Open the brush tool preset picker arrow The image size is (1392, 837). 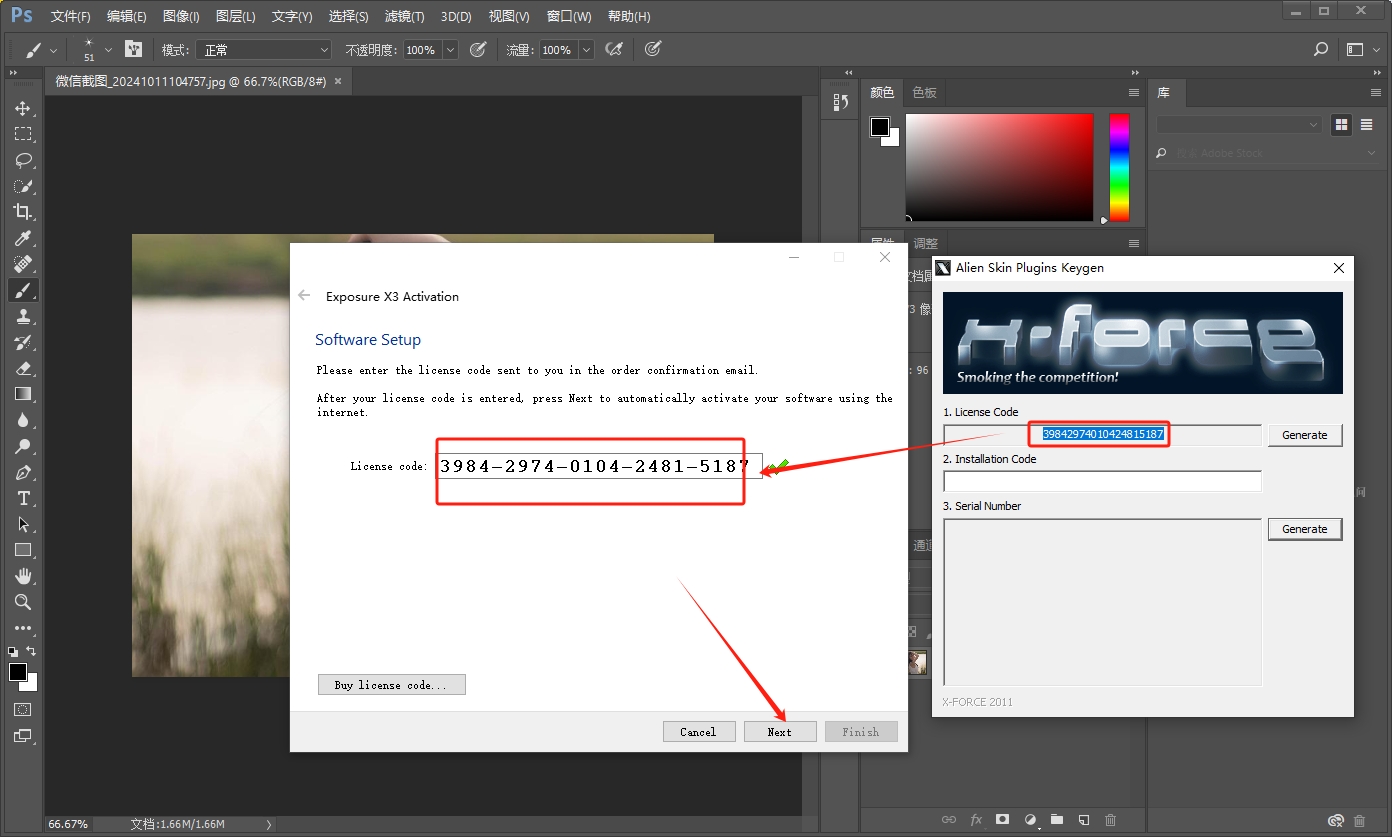coord(53,50)
